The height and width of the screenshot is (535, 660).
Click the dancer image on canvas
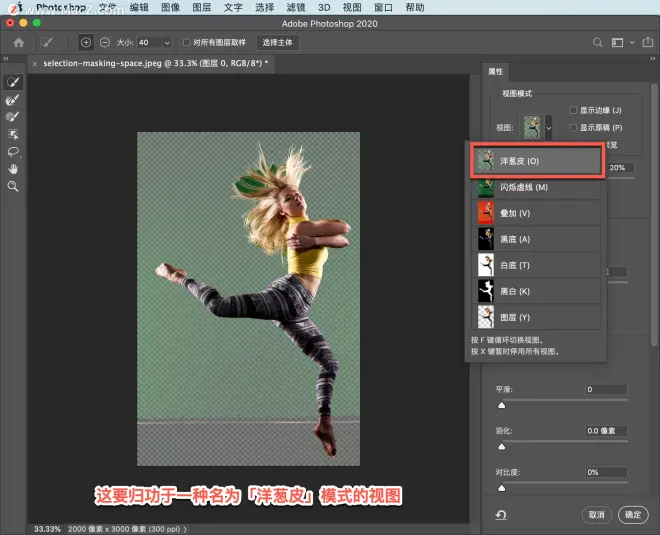pyautogui.click(x=248, y=299)
